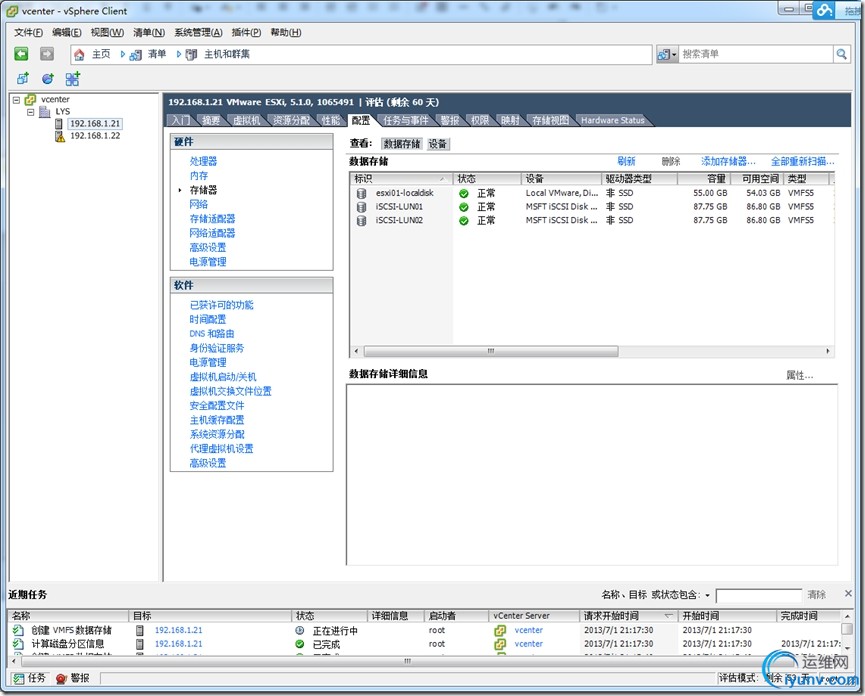This screenshot has width=865, height=696.
Task: Click the first toolbar icon below navigation
Action: 23,79
